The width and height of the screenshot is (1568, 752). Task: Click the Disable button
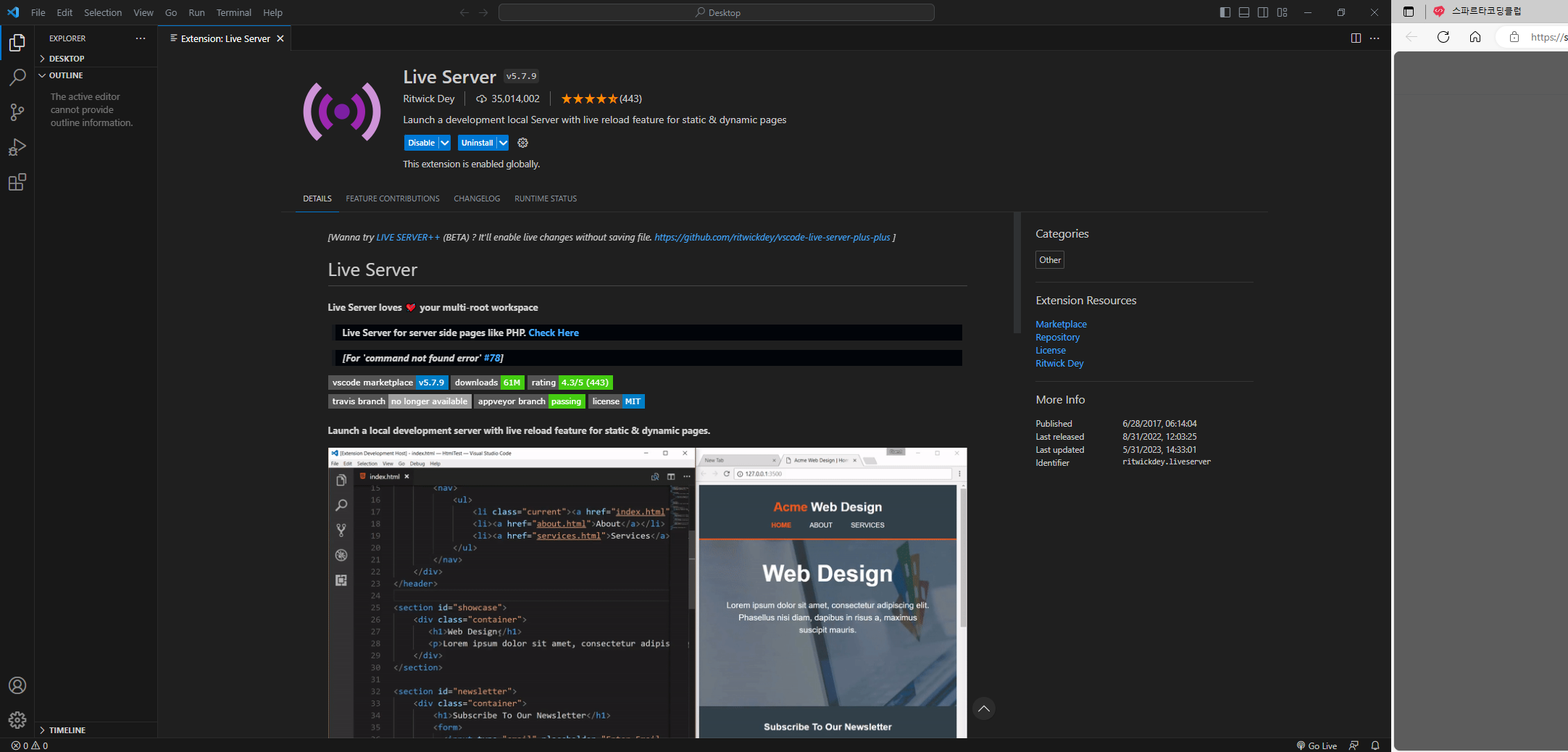coord(421,143)
